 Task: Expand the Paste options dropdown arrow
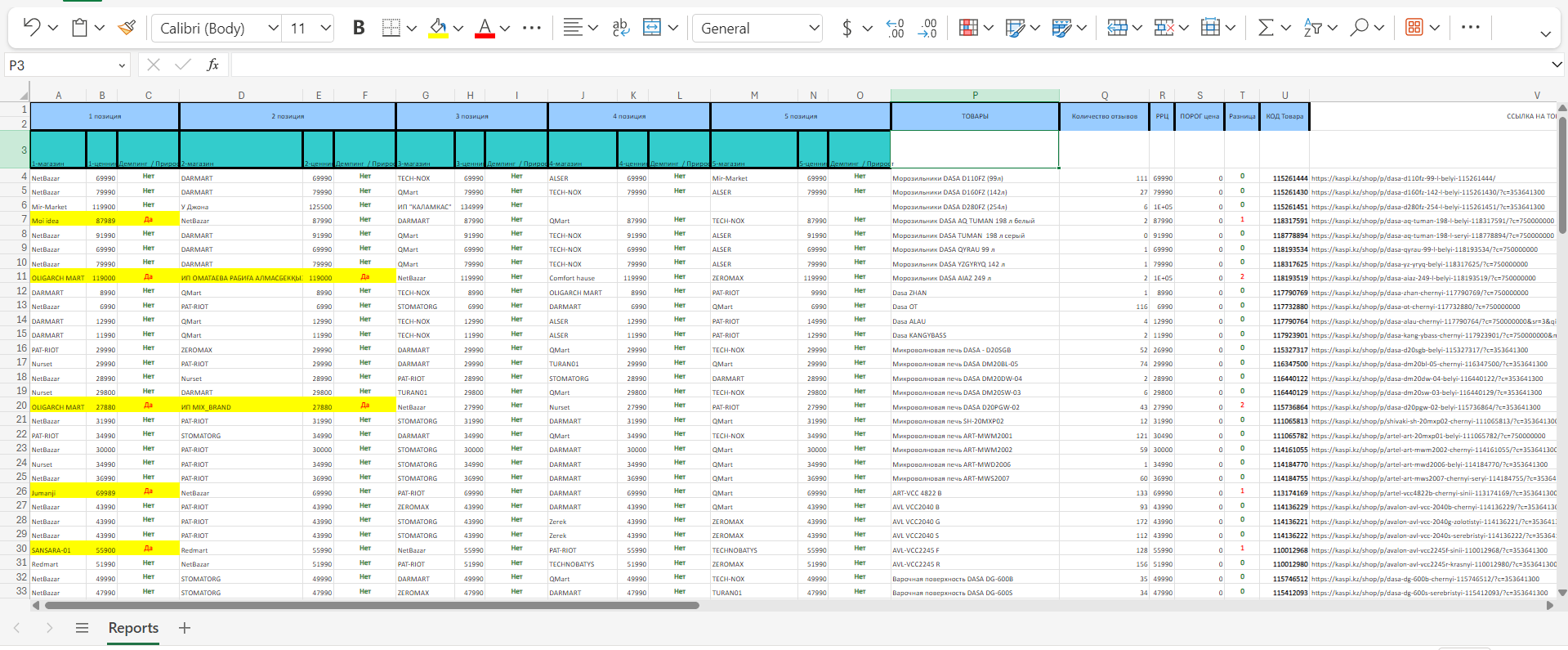click(100, 28)
